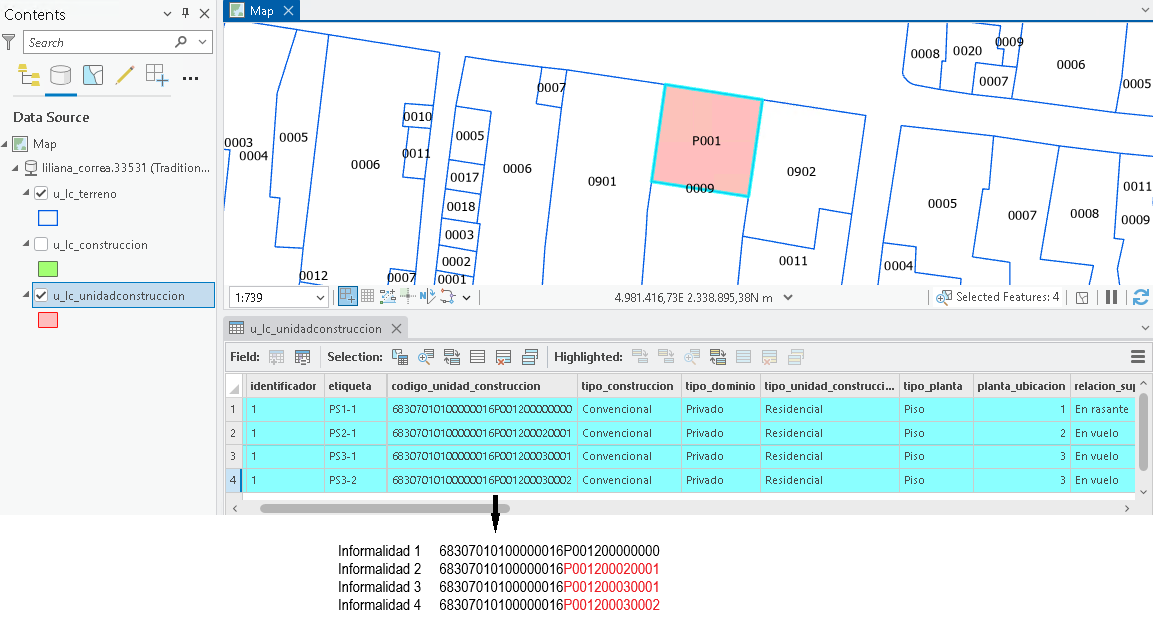Collapse the liliana_correa database tree node
Image resolution: width=1153 pixels, height=637 pixels.
coord(15,168)
